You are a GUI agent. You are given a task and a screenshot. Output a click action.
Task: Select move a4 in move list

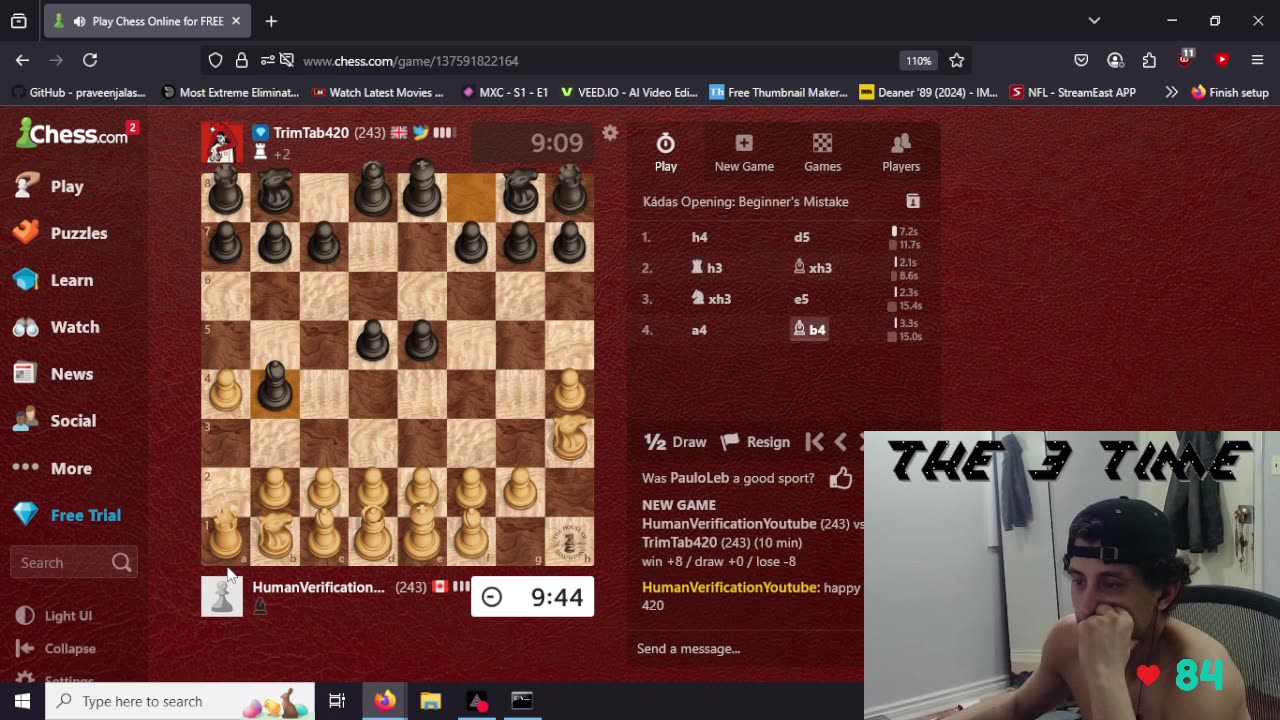coord(699,330)
